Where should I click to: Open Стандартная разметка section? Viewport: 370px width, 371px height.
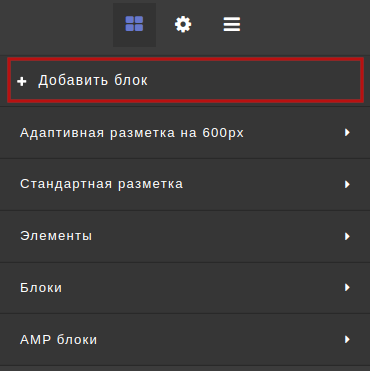tap(185, 184)
